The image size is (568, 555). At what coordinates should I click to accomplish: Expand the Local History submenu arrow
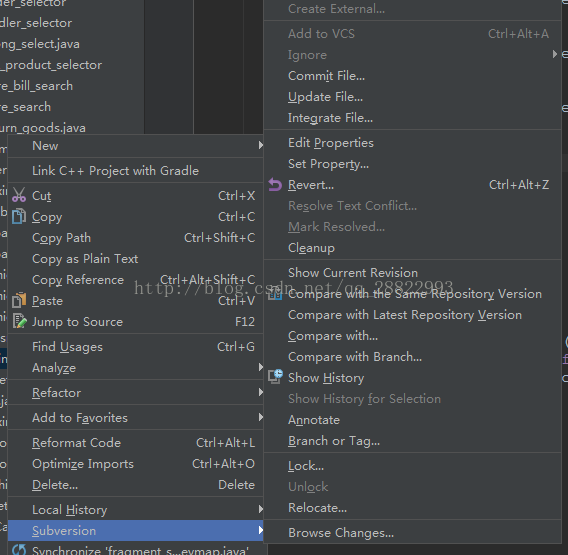point(260,509)
